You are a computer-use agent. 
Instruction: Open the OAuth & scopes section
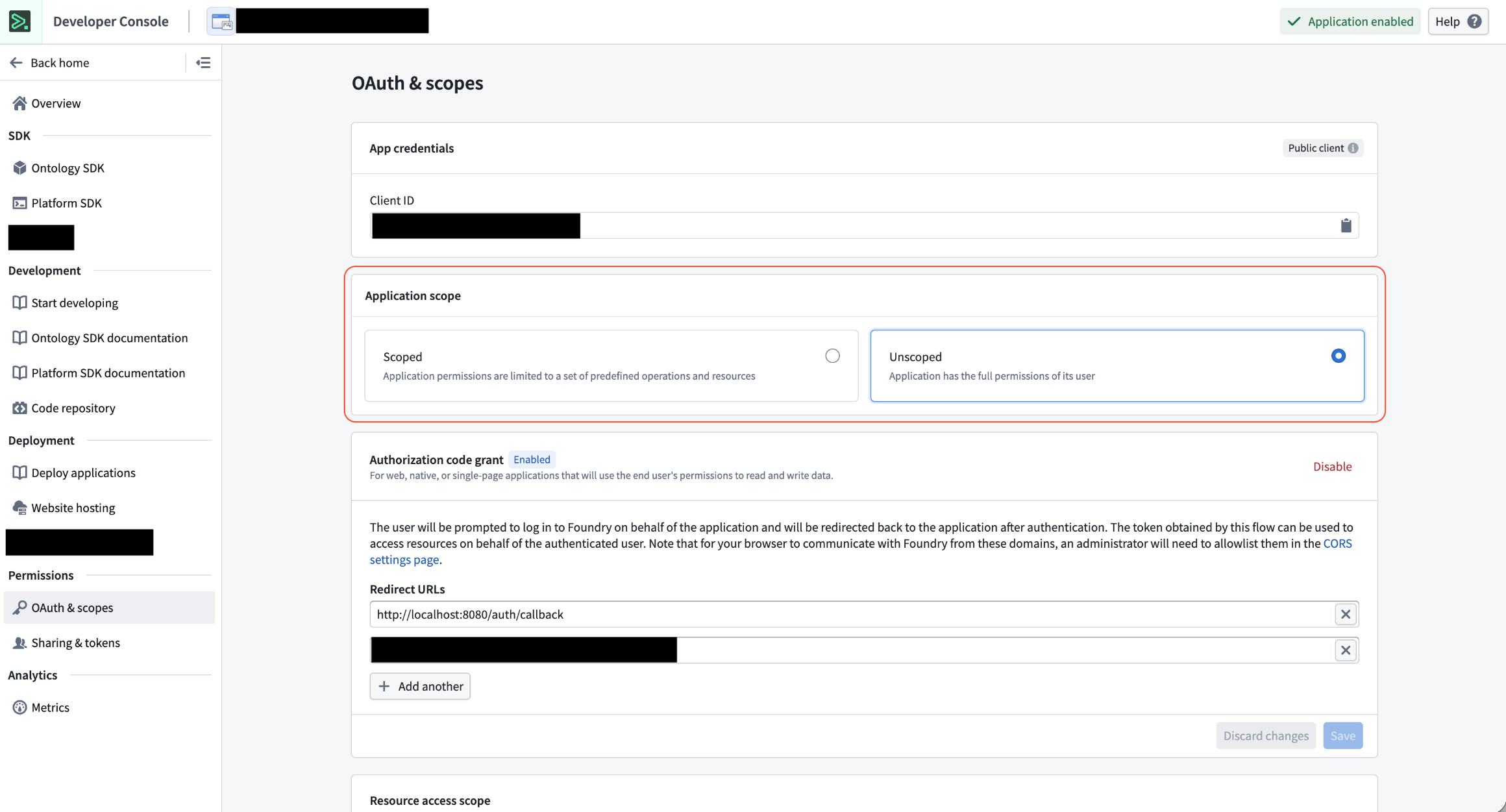click(x=73, y=608)
